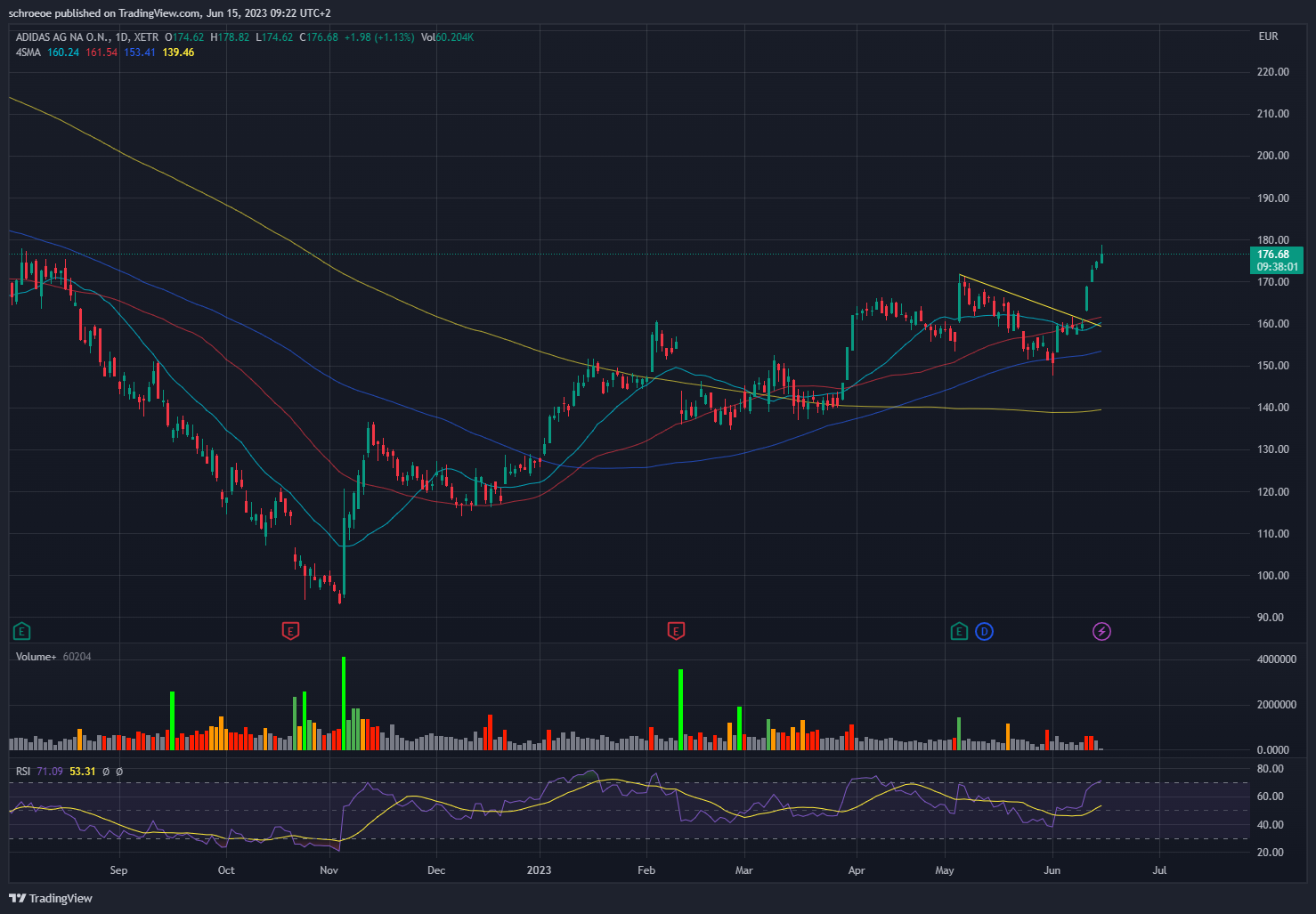Open the EUR currency selector
Image resolution: width=1316 pixels, height=914 pixels.
[x=1269, y=36]
